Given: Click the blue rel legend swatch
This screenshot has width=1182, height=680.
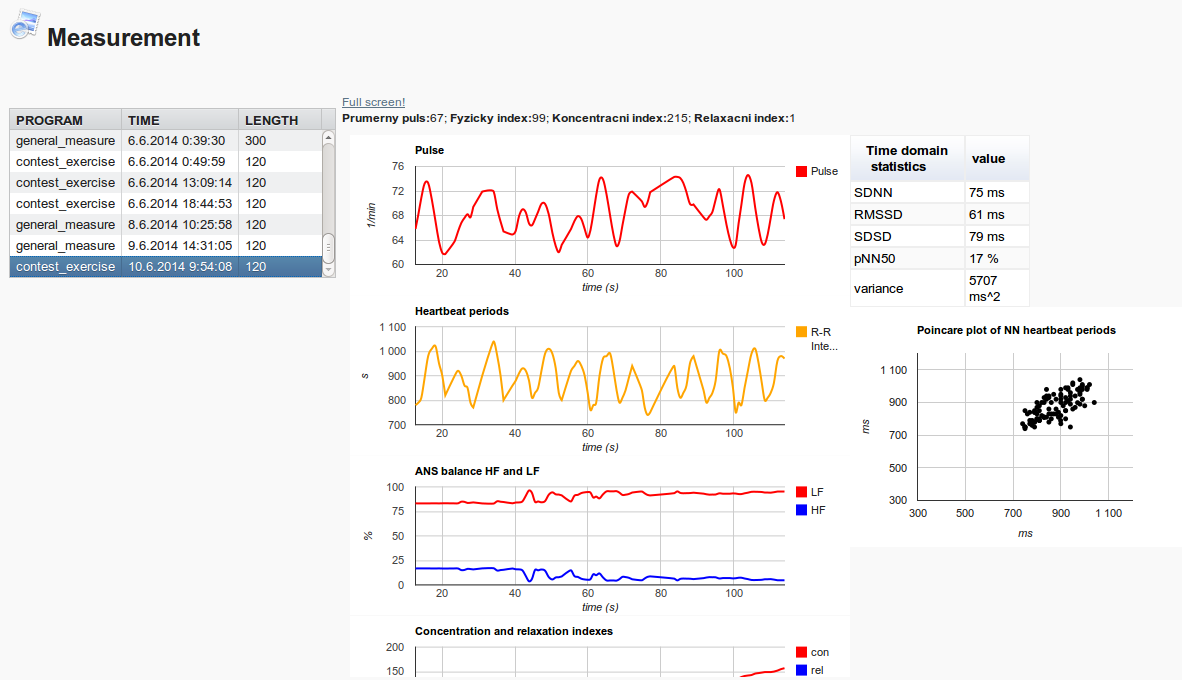Looking at the screenshot, I should [x=801, y=670].
